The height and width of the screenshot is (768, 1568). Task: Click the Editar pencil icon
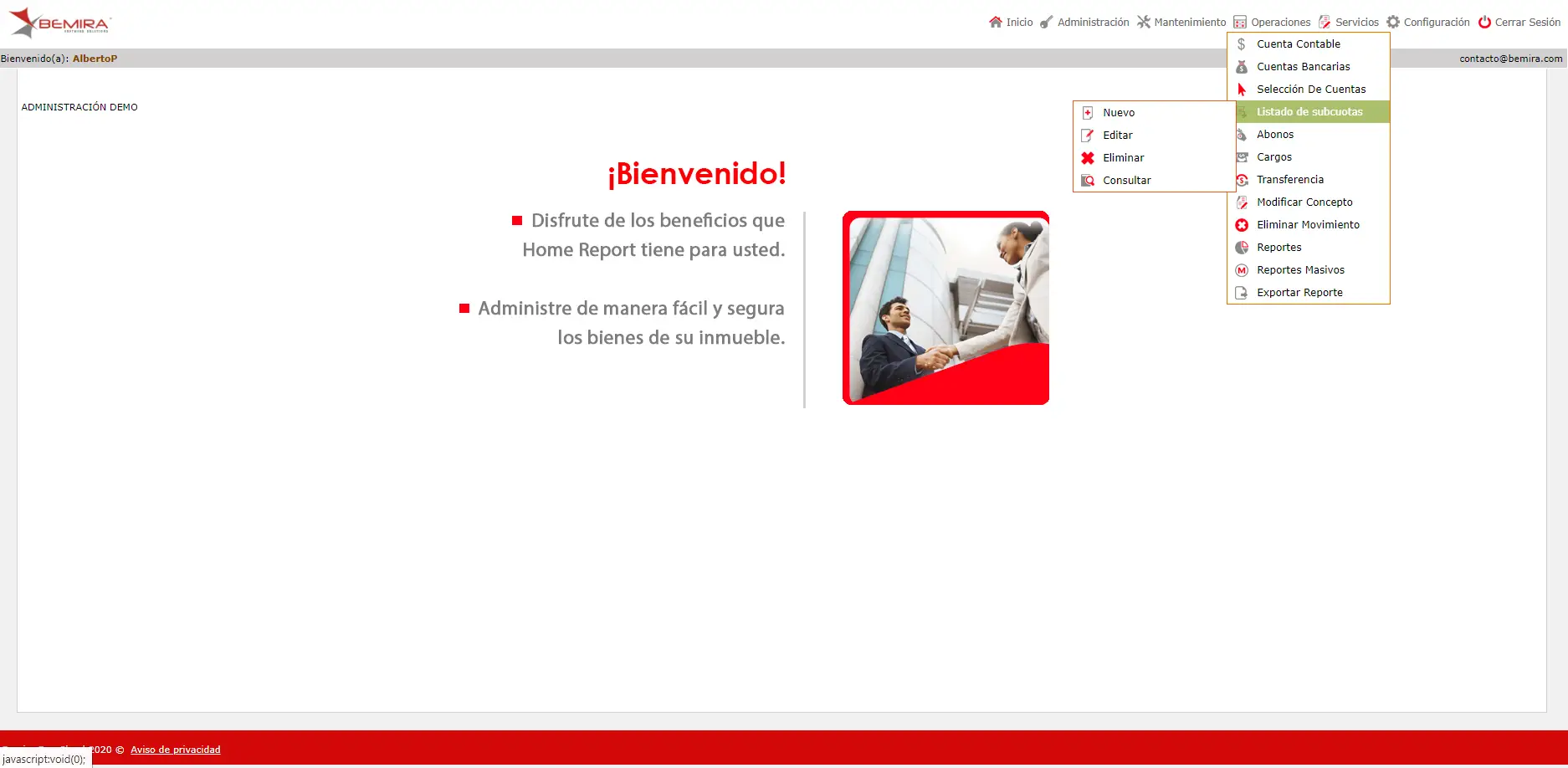click(1088, 135)
